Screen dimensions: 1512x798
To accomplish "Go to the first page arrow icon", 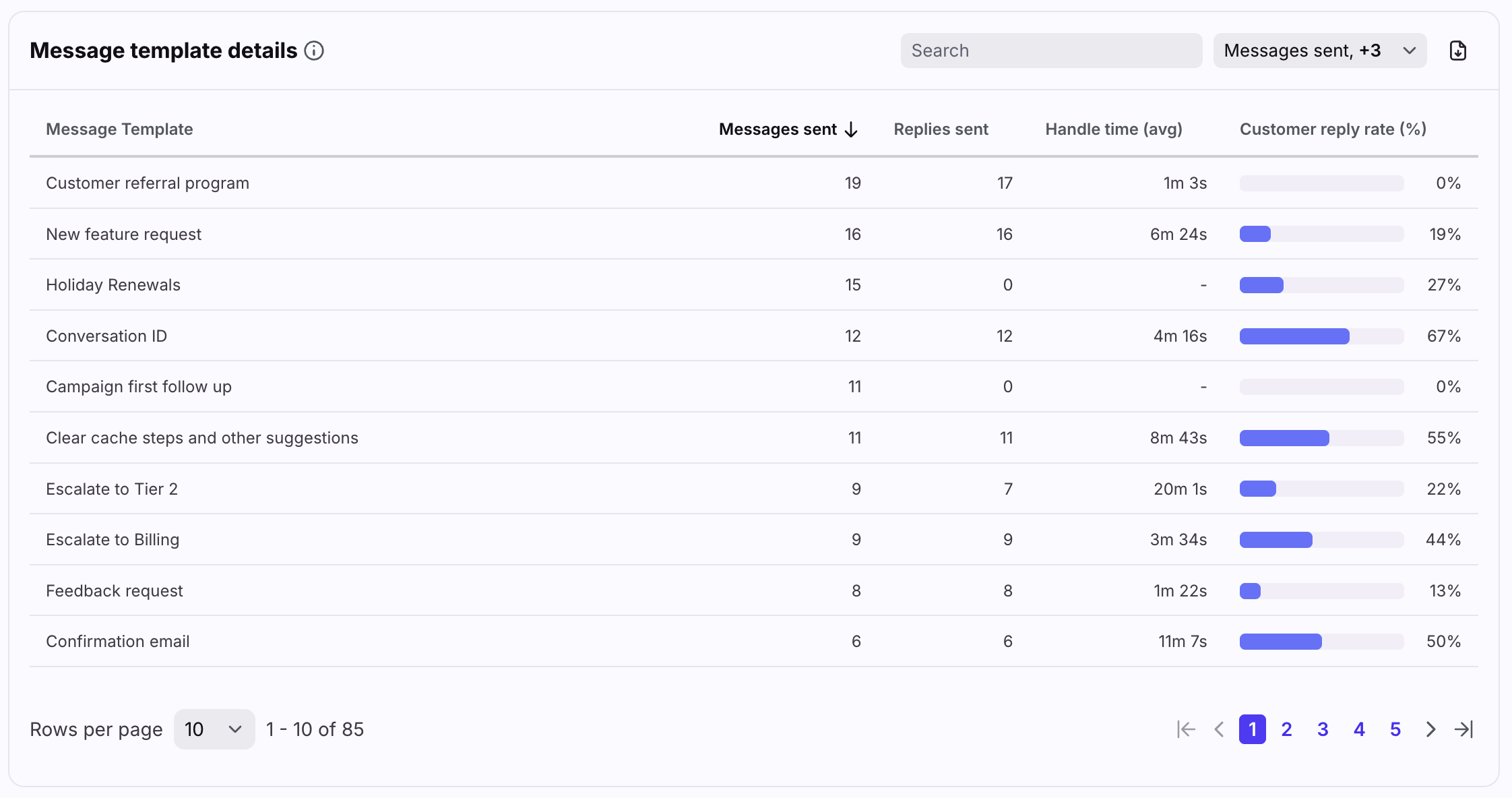I will [1186, 729].
